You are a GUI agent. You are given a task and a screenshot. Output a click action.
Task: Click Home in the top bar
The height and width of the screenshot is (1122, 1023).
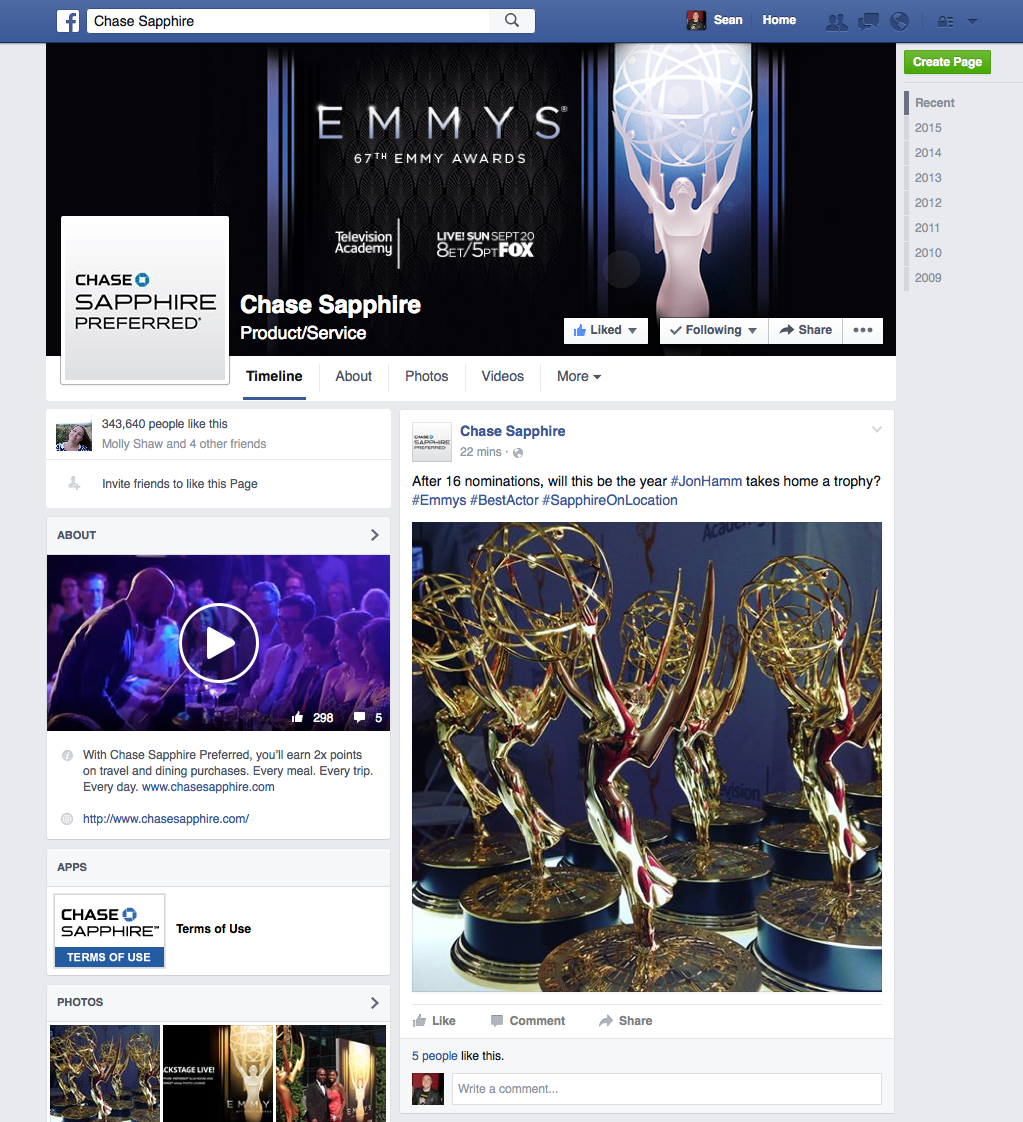click(x=779, y=20)
